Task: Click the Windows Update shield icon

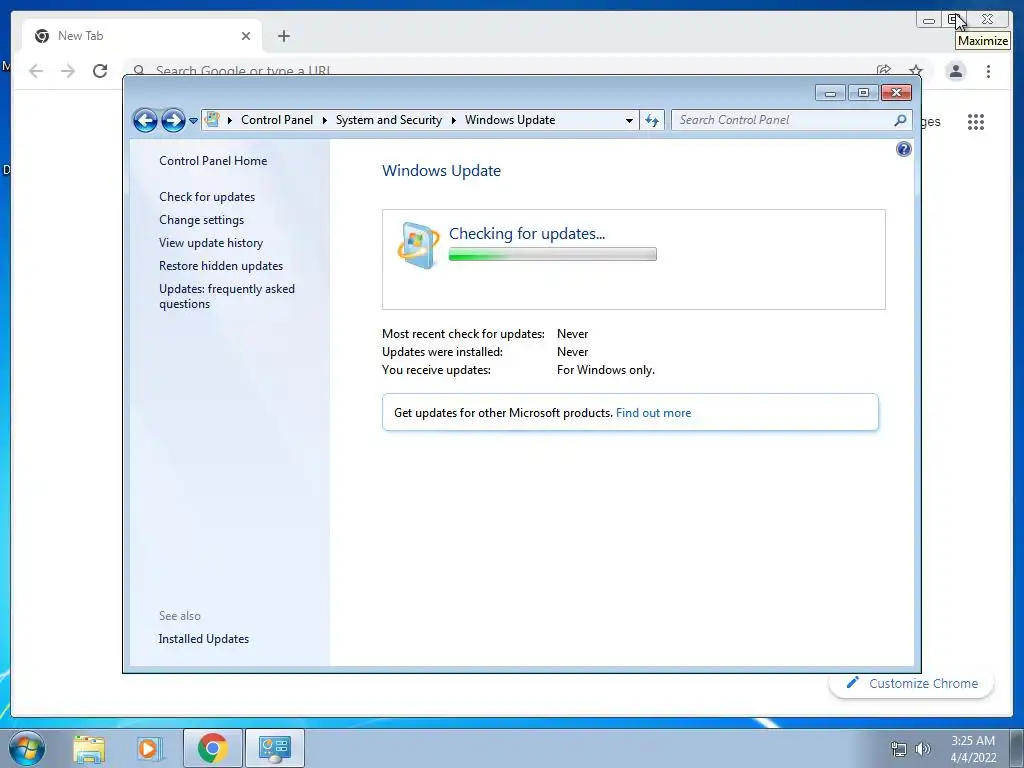Action: tap(419, 246)
